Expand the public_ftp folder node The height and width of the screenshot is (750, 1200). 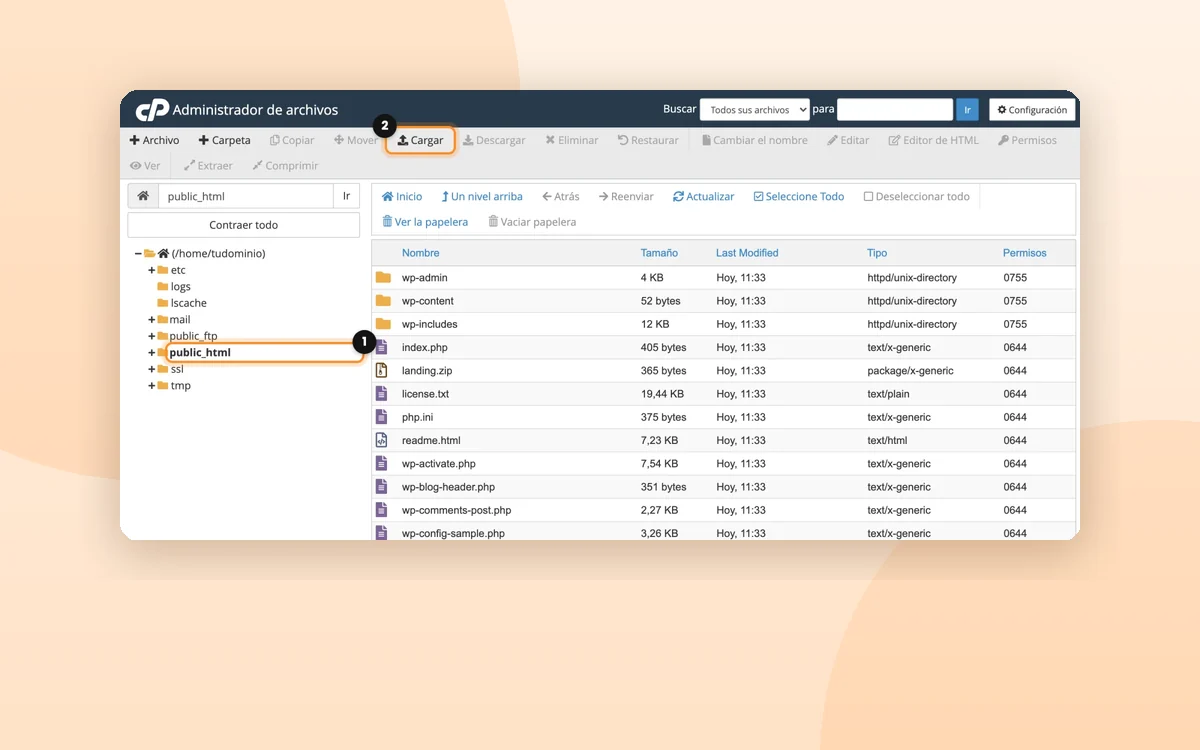click(152, 336)
